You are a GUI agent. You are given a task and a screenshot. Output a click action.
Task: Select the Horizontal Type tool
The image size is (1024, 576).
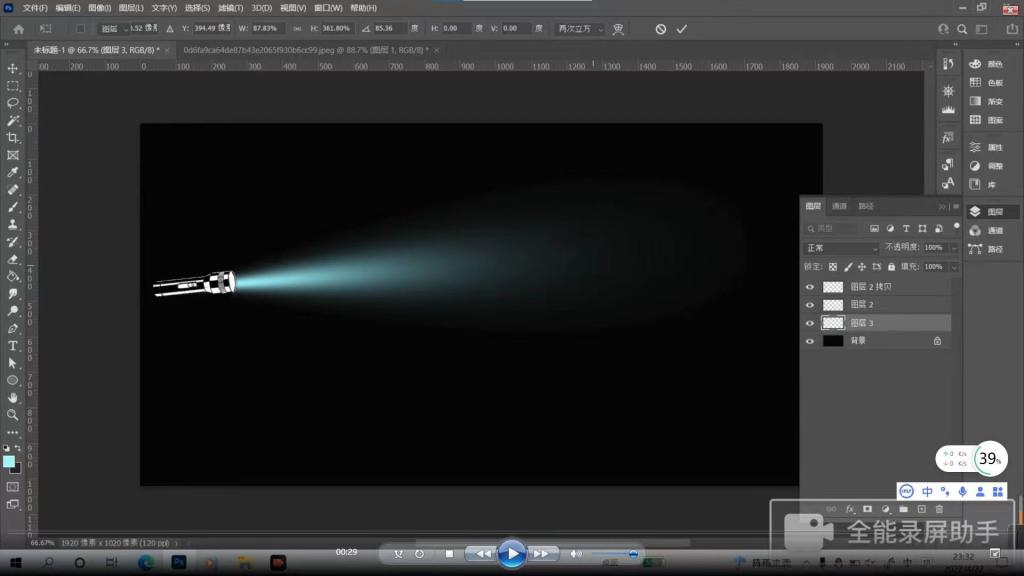pyautogui.click(x=13, y=345)
